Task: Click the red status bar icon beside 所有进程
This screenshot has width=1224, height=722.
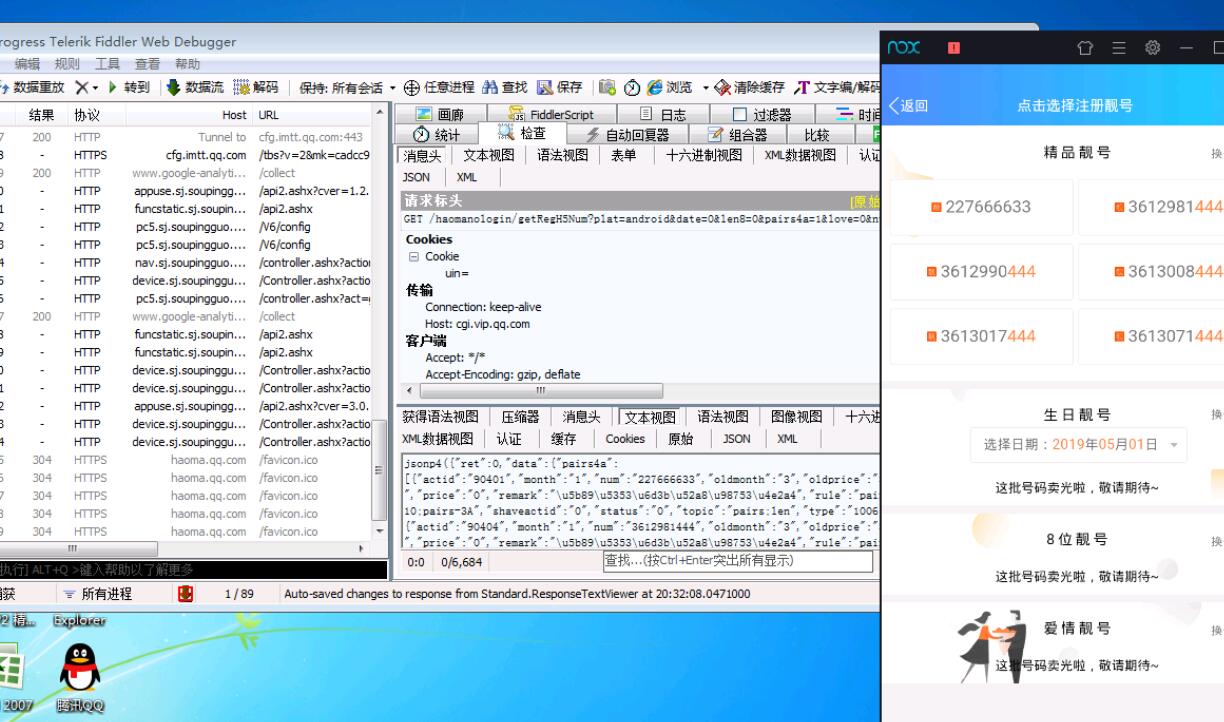Action: 186,594
